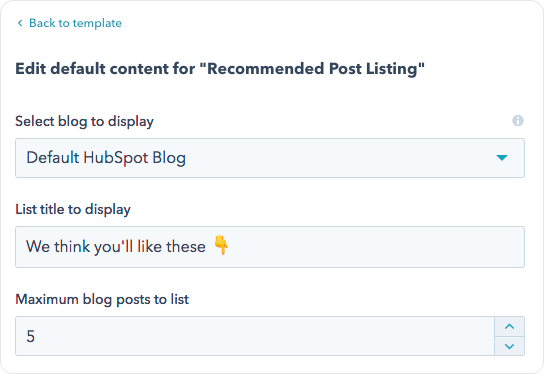
Task: Click the List title to display label
Action: [73, 210]
